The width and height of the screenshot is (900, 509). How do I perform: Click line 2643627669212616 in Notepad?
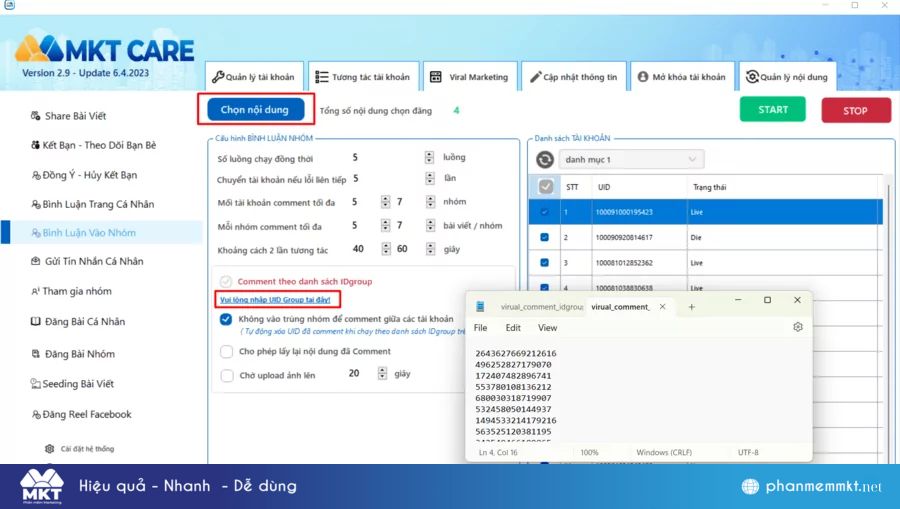click(515, 353)
